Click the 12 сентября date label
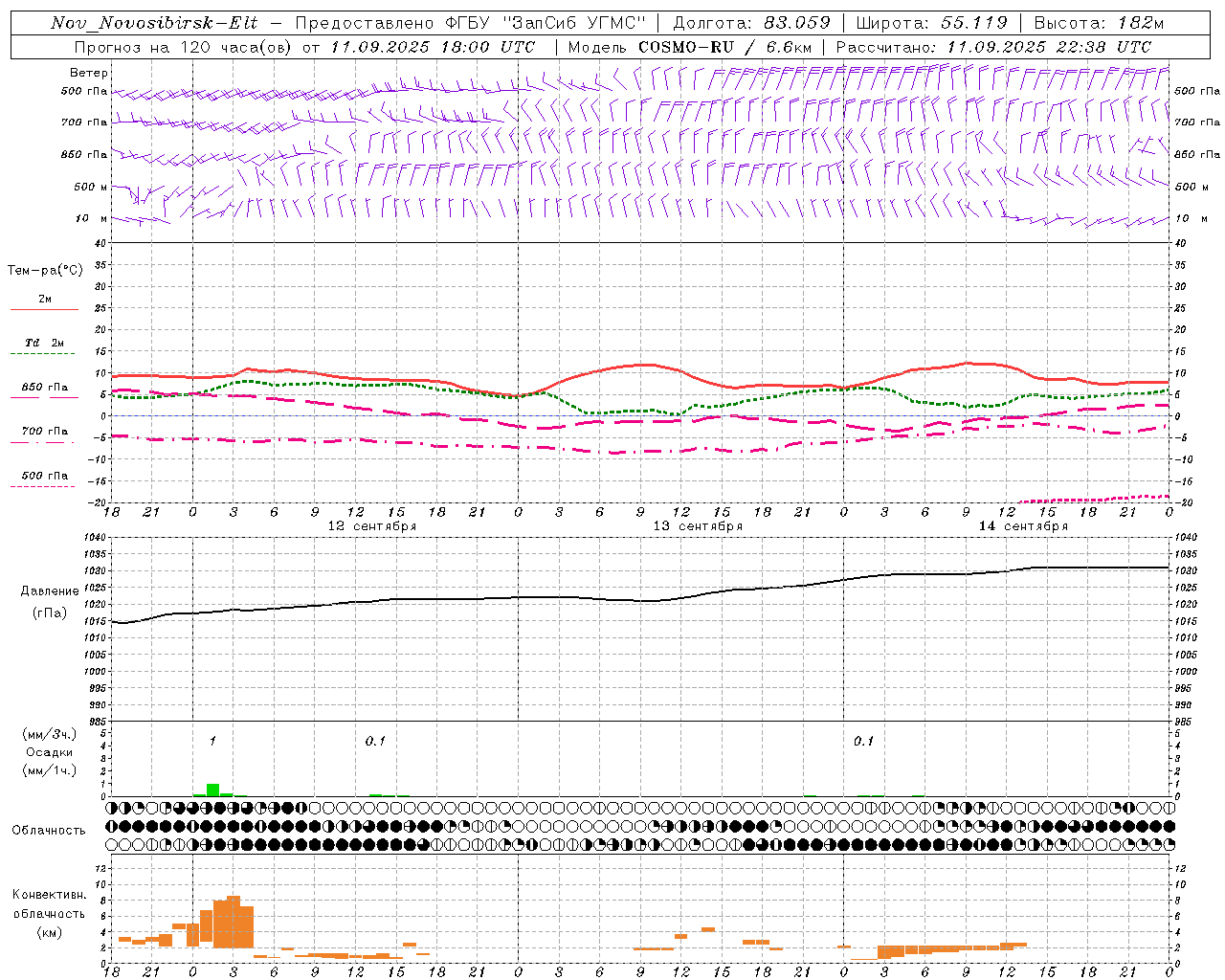Screen dimensions: 1225x980 pyautogui.click(x=371, y=526)
